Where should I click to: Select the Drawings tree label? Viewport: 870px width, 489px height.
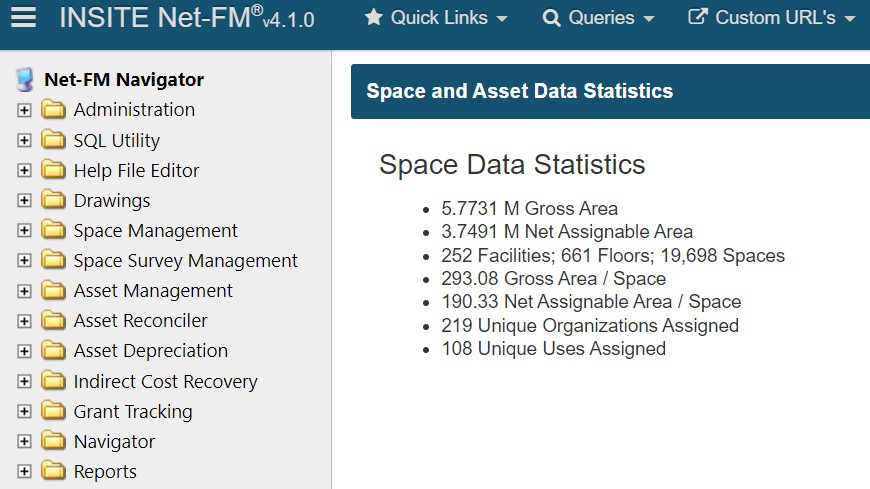click(112, 200)
